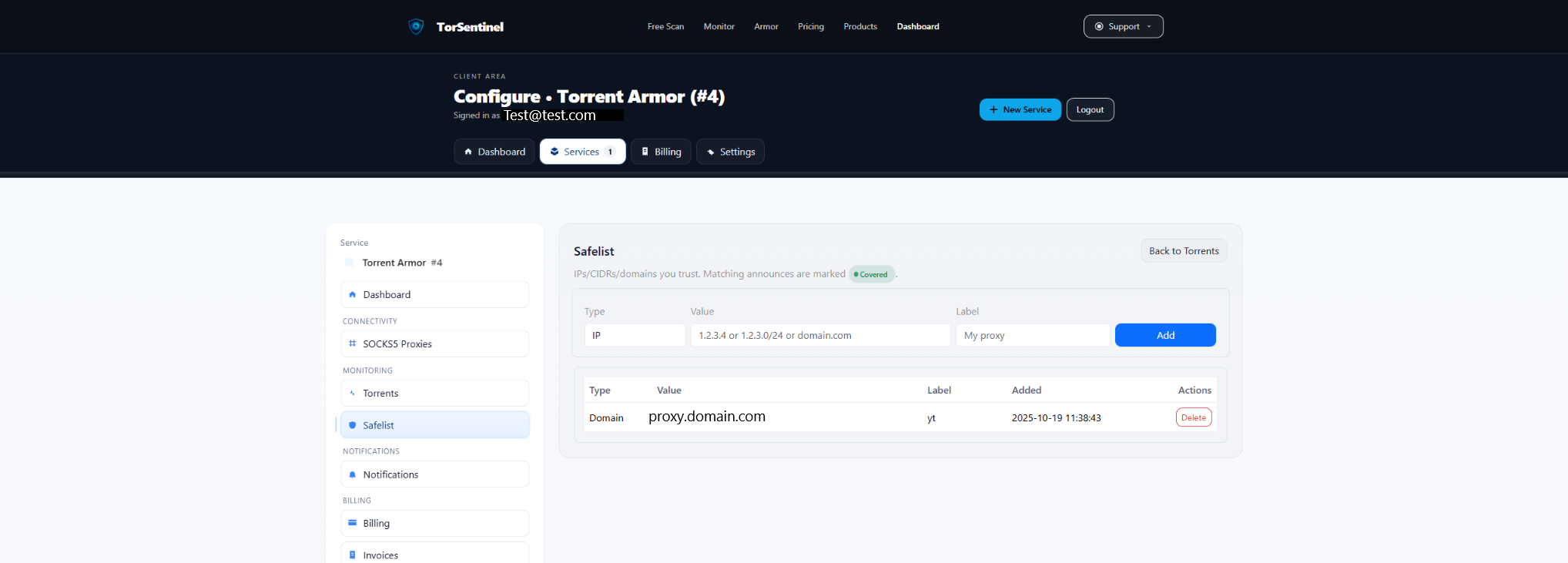This screenshot has width=1568, height=563.
Task: Open the Pricing page
Action: click(811, 26)
